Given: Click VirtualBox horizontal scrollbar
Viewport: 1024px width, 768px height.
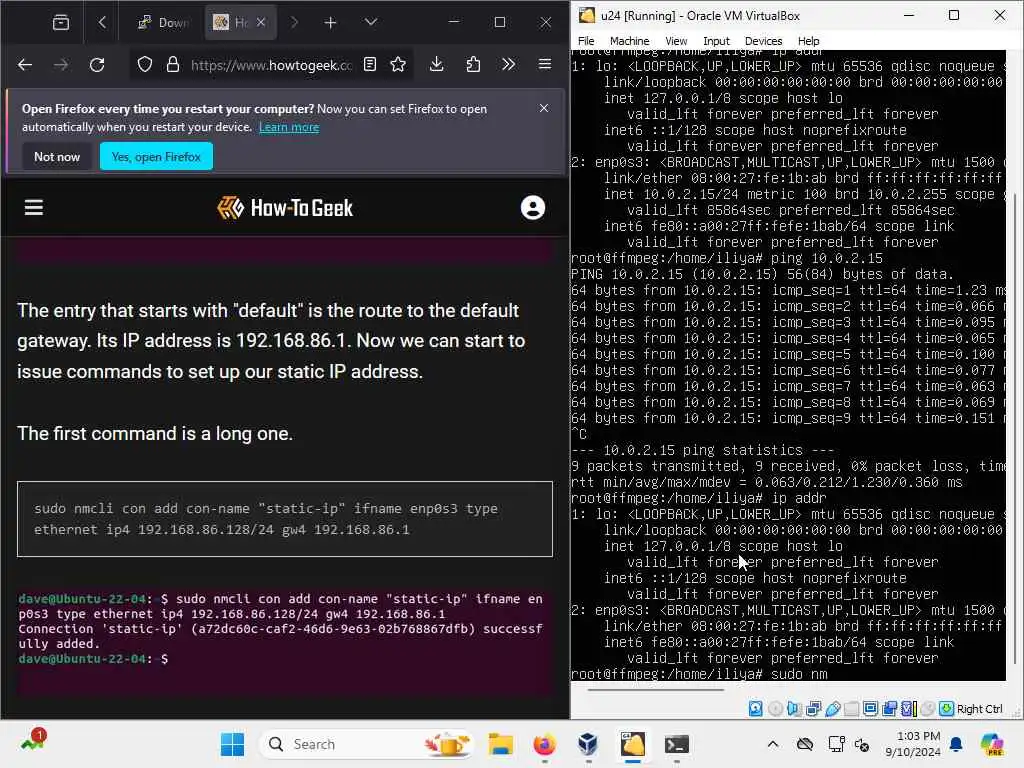Looking at the screenshot, I should 656,689.
